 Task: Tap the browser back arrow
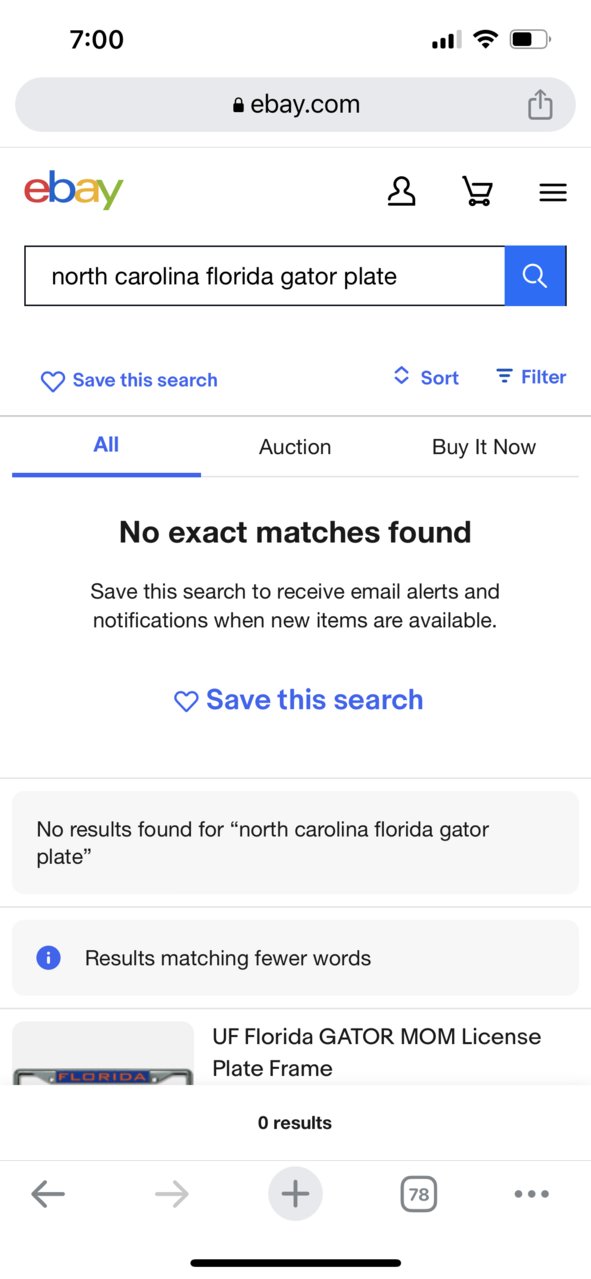(x=47, y=1194)
